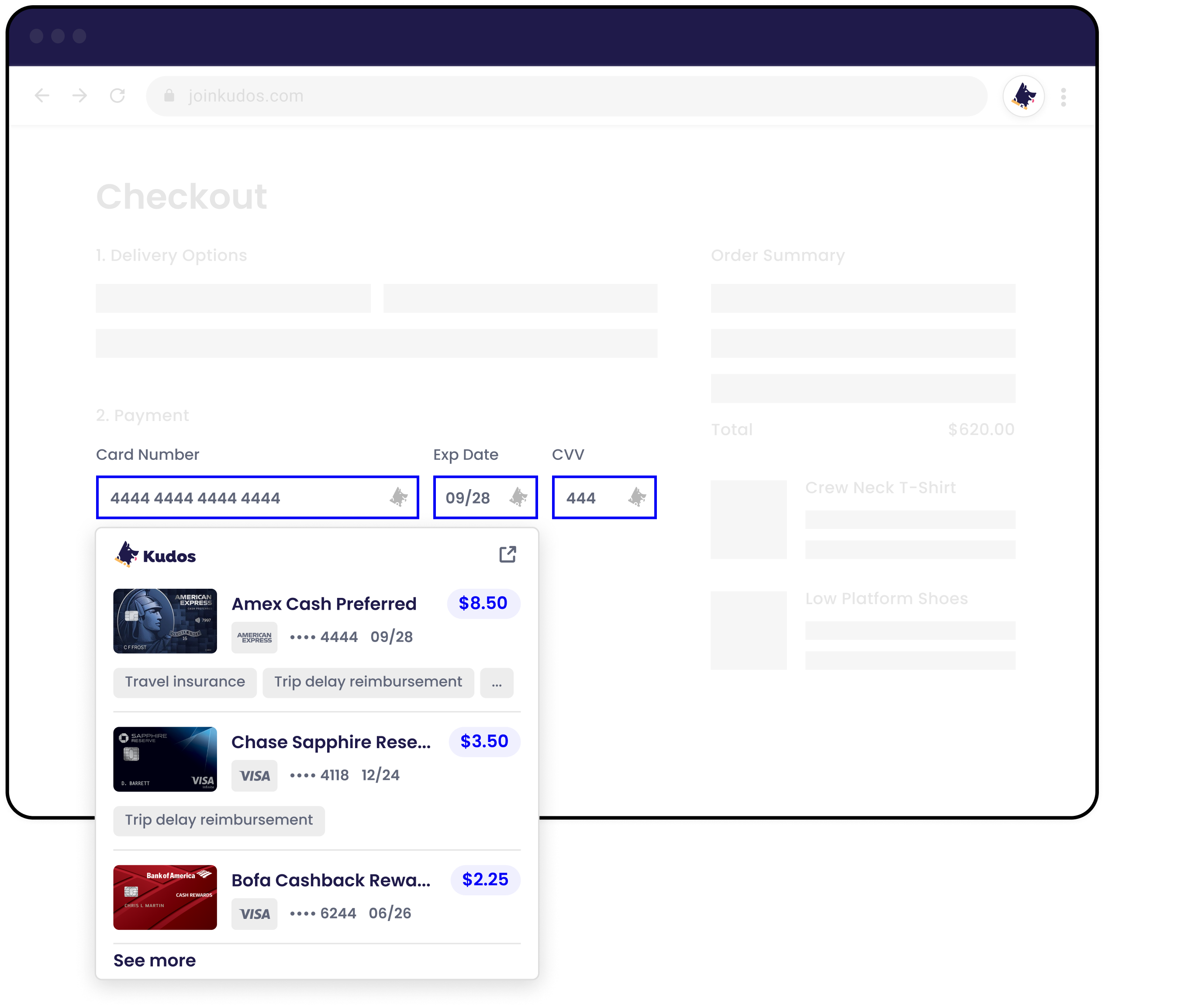Click the browser back arrow
Image resolution: width=1198 pixels, height=1008 pixels.
(41, 96)
